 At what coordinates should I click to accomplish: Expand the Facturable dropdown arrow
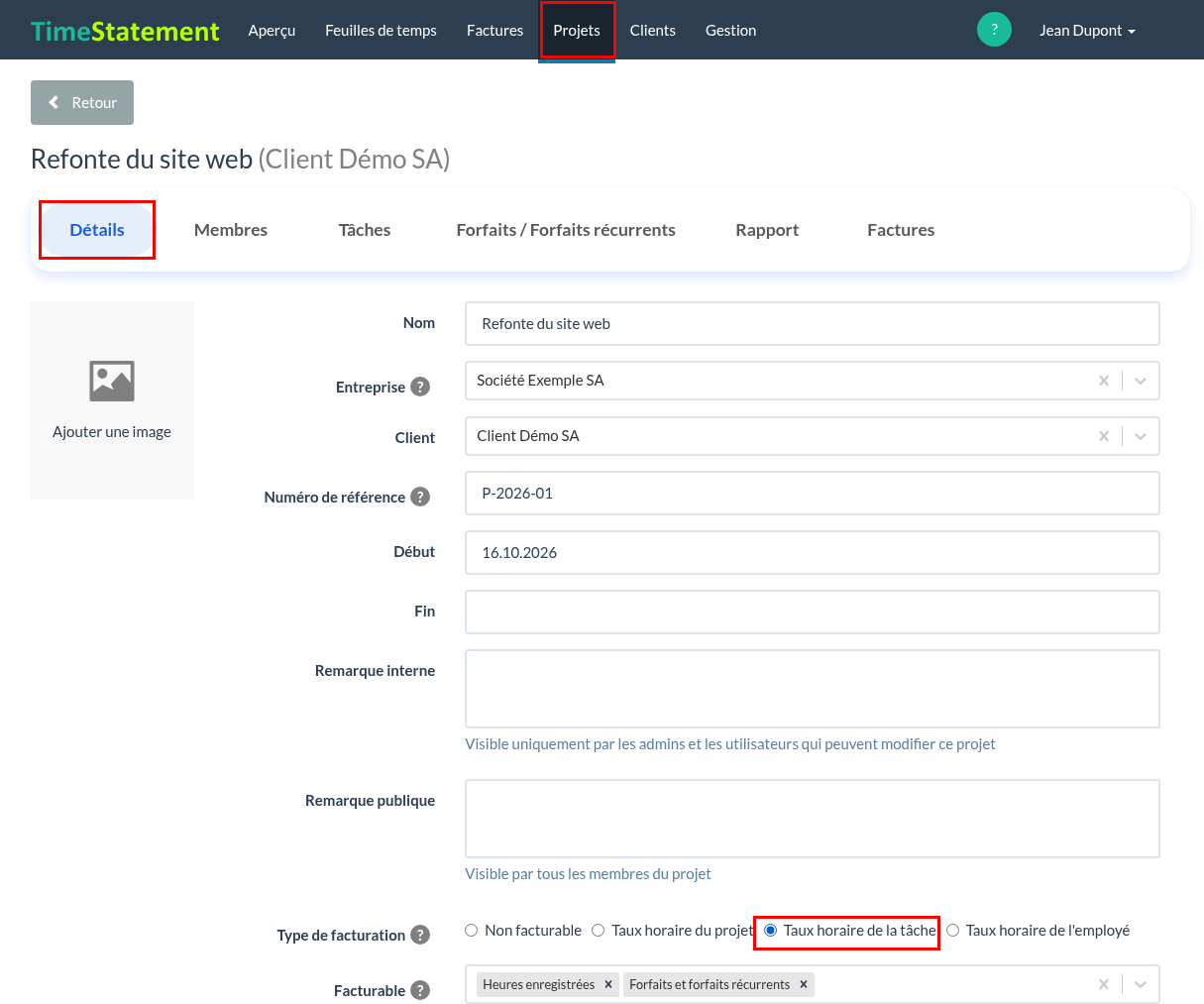pyautogui.click(x=1141, y=984)
